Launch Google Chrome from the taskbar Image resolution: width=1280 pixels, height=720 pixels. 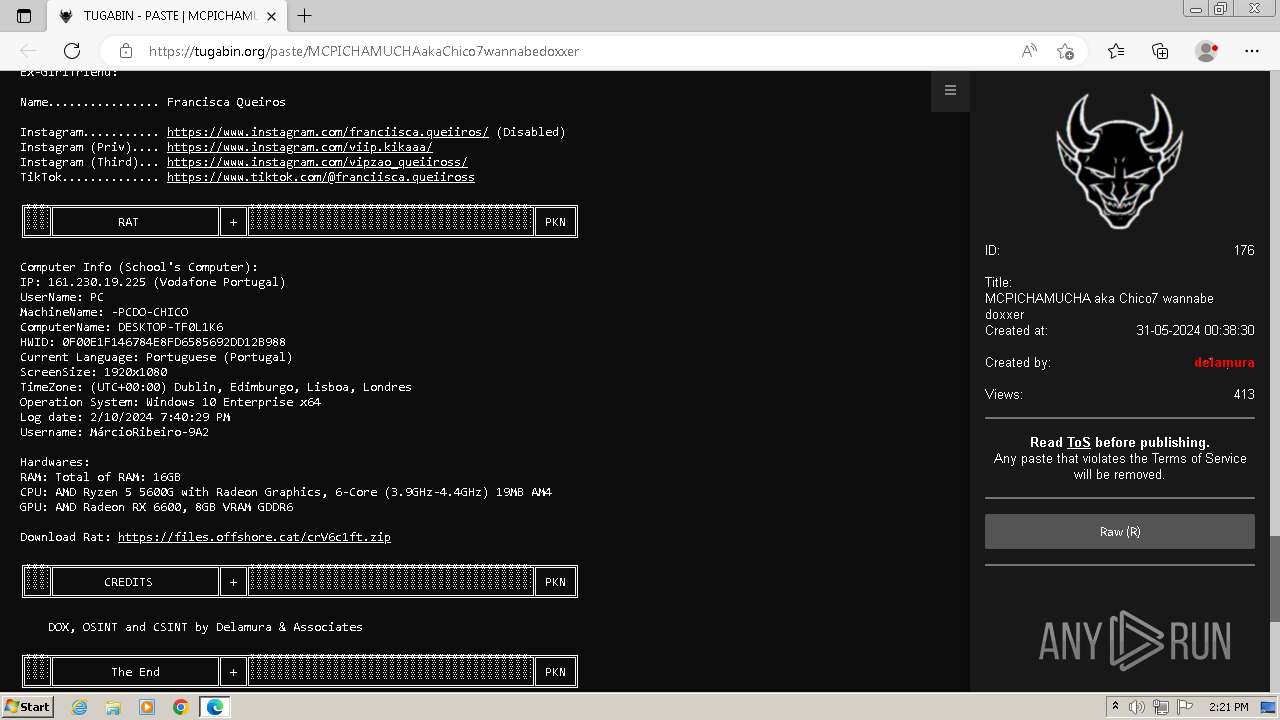click(180, 707)
